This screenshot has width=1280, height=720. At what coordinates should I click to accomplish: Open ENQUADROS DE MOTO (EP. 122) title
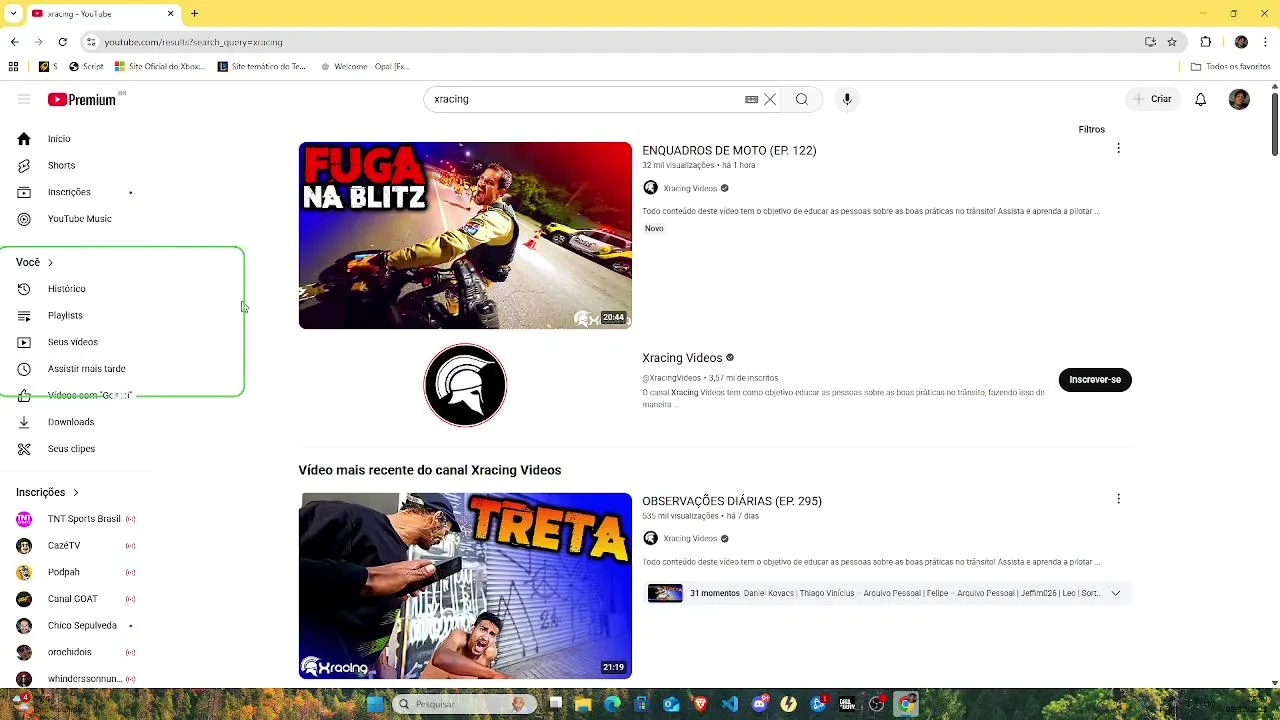(729, 150)
